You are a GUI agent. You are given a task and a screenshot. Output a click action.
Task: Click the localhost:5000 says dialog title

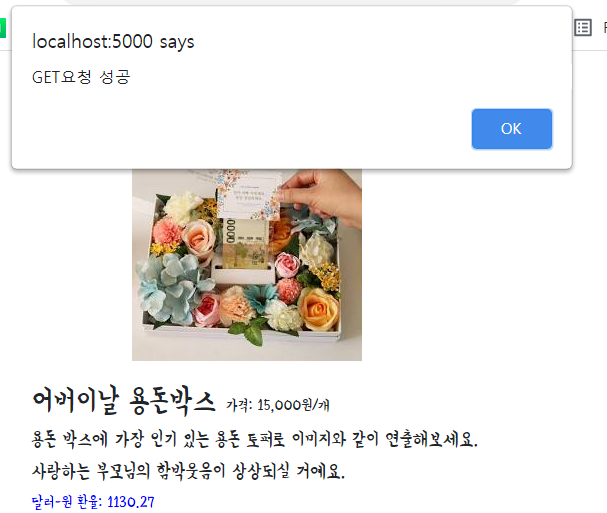pyautogui.click(x=113, y=41)
